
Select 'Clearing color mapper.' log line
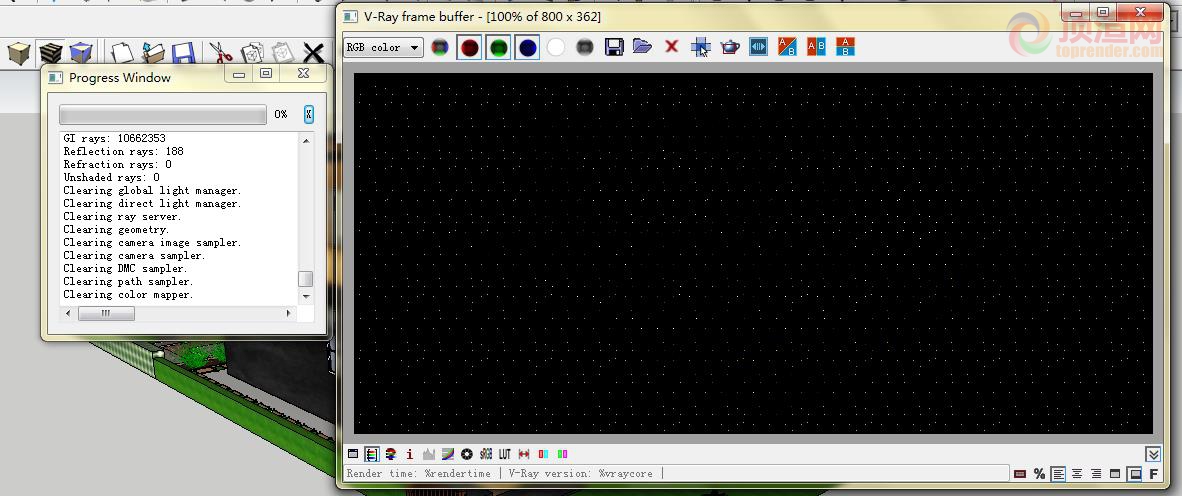coord(128,295)
